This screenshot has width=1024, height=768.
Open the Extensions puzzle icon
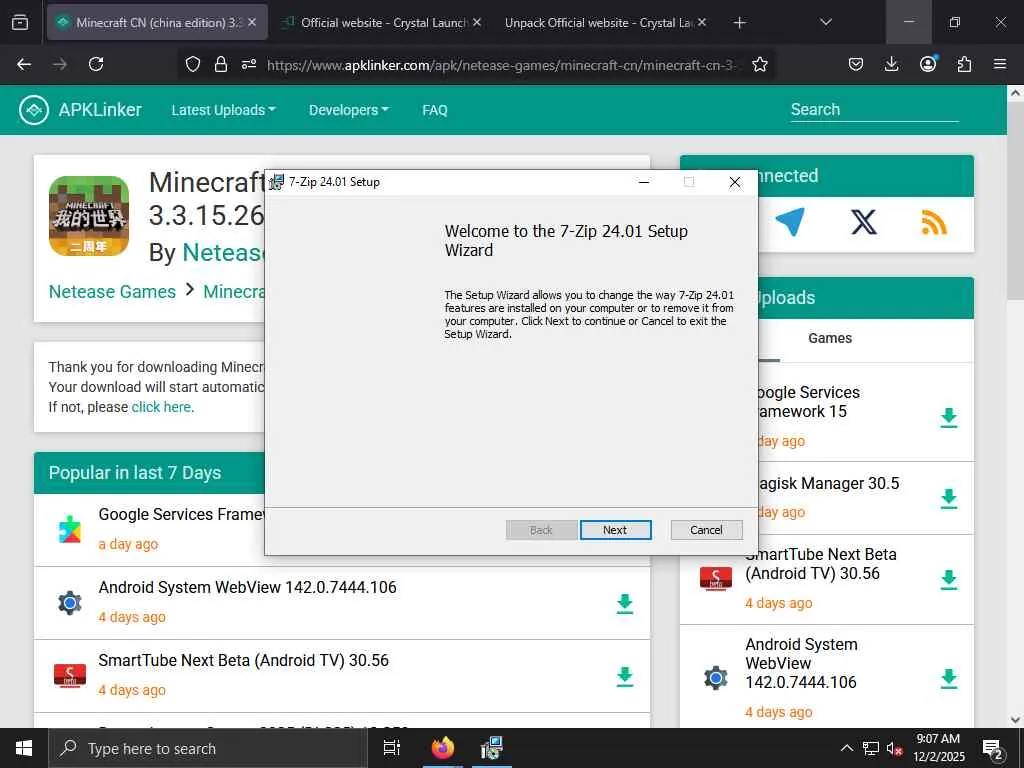(x=964, y=64)
